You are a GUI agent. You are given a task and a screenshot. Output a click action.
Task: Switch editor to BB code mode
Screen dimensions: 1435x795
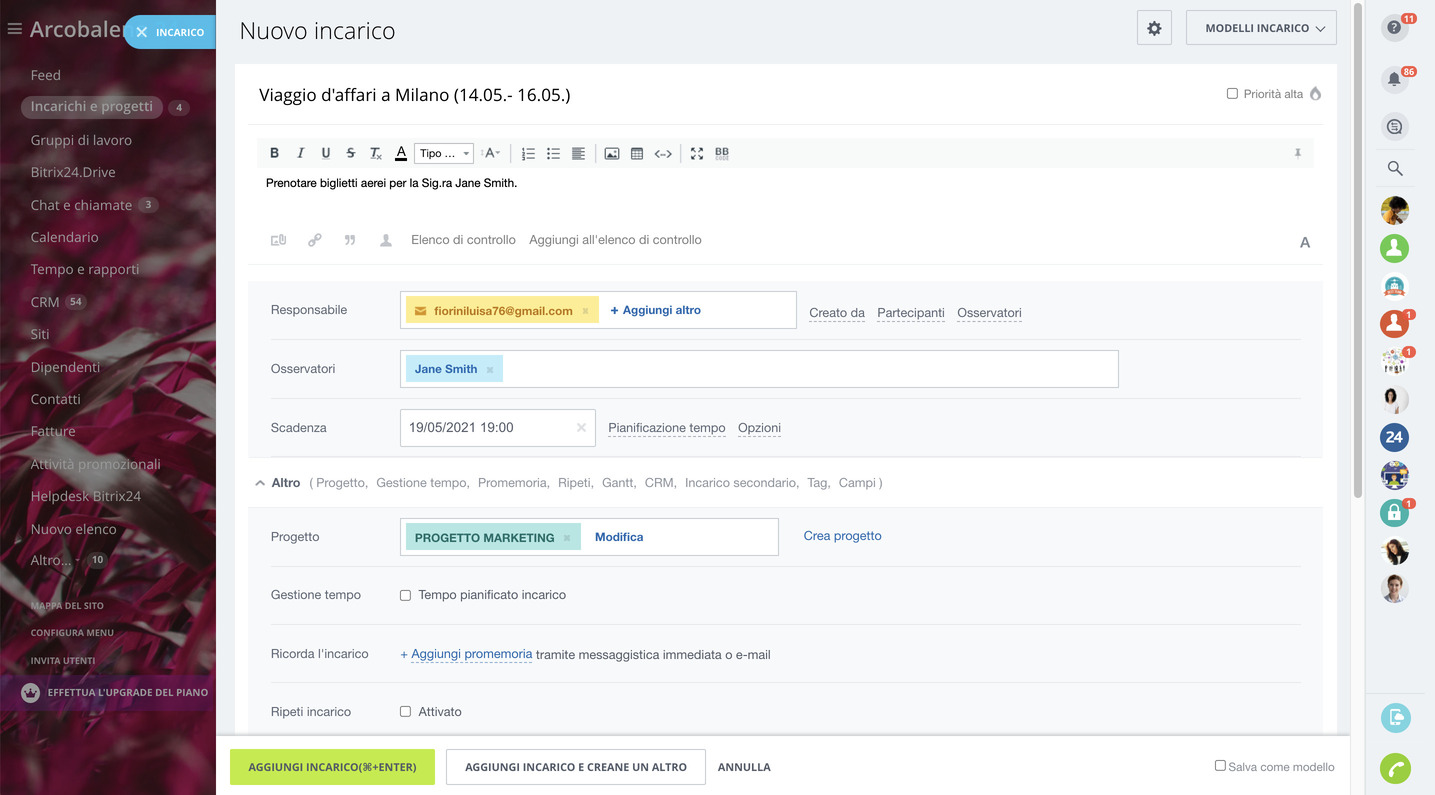[722, 153]
